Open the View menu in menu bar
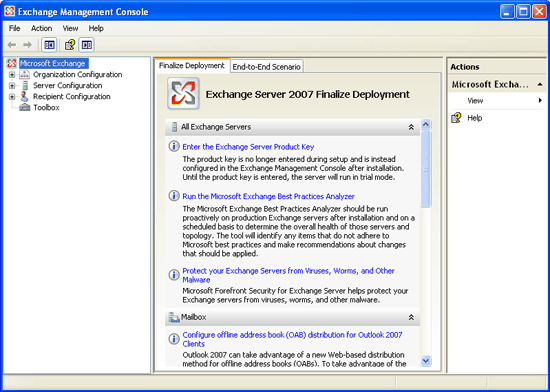 point(70,28)
